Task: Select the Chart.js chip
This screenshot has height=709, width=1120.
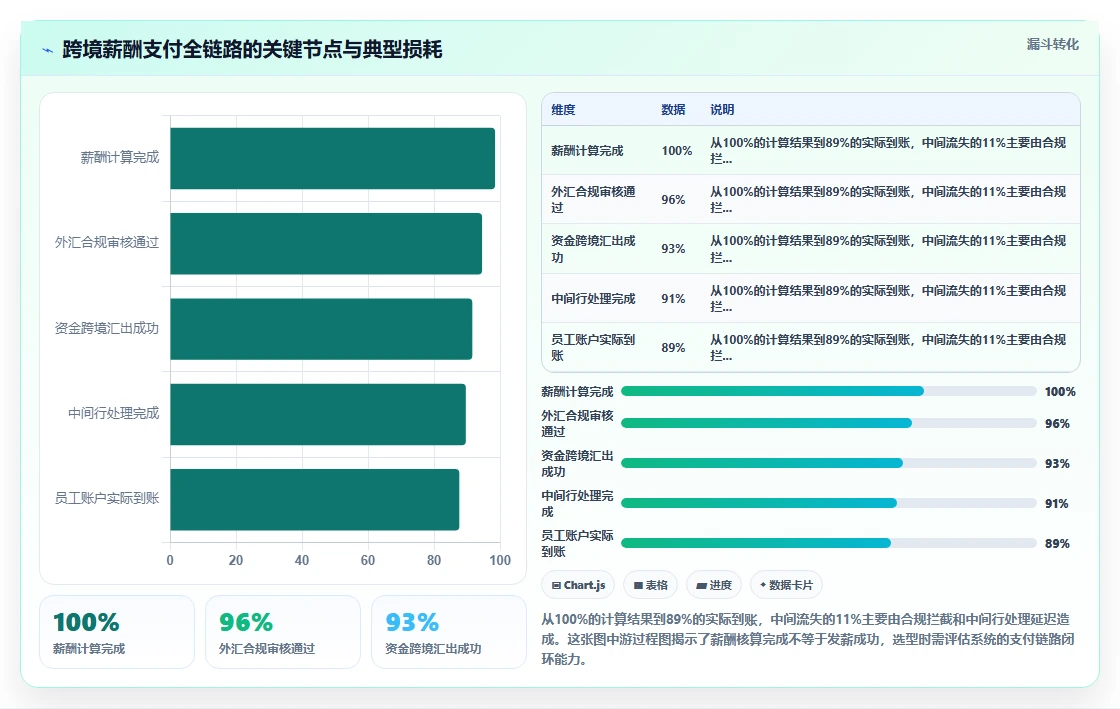Action: (578, 585)
